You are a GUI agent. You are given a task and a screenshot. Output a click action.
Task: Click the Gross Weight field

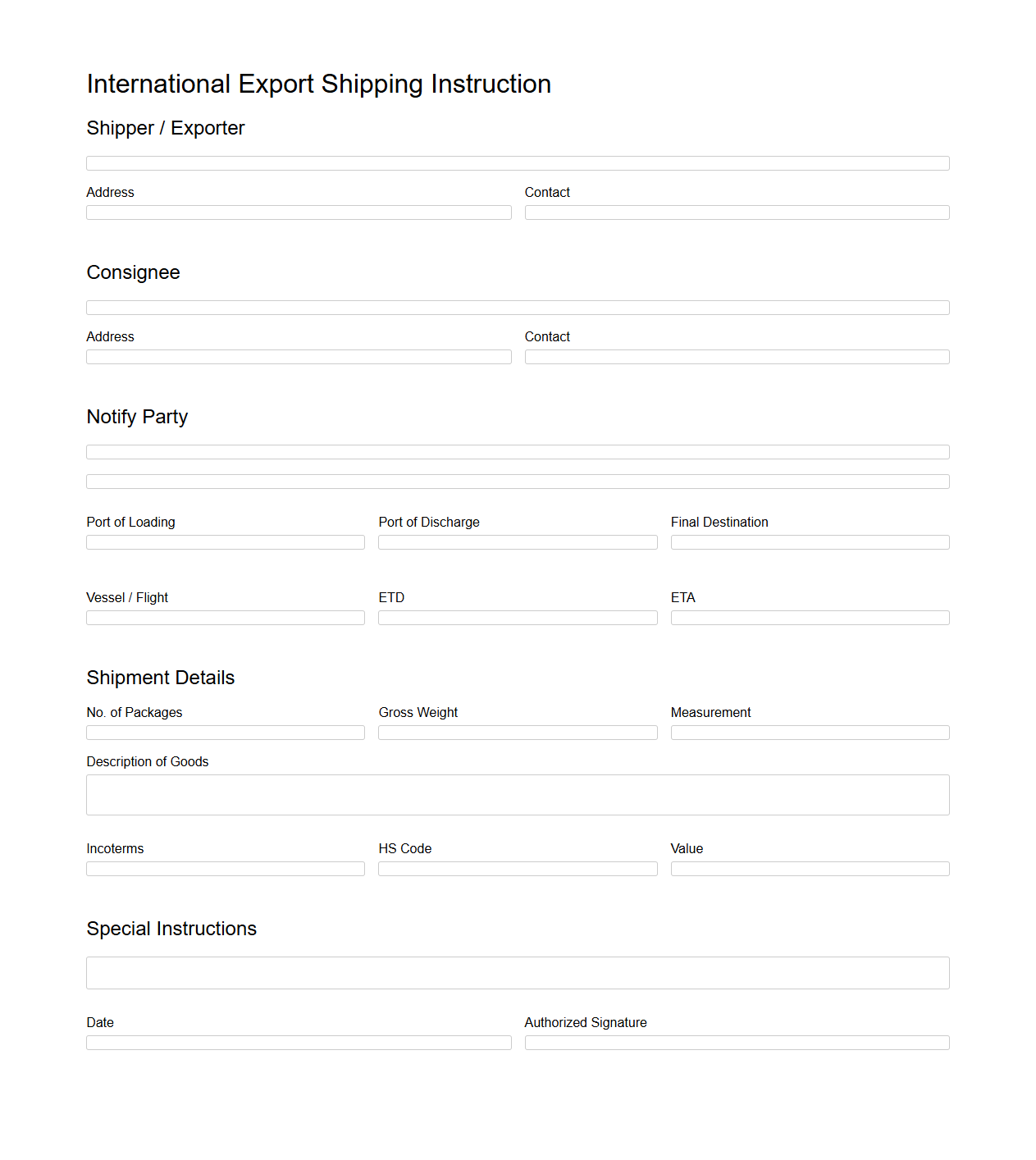pos(518,732)
